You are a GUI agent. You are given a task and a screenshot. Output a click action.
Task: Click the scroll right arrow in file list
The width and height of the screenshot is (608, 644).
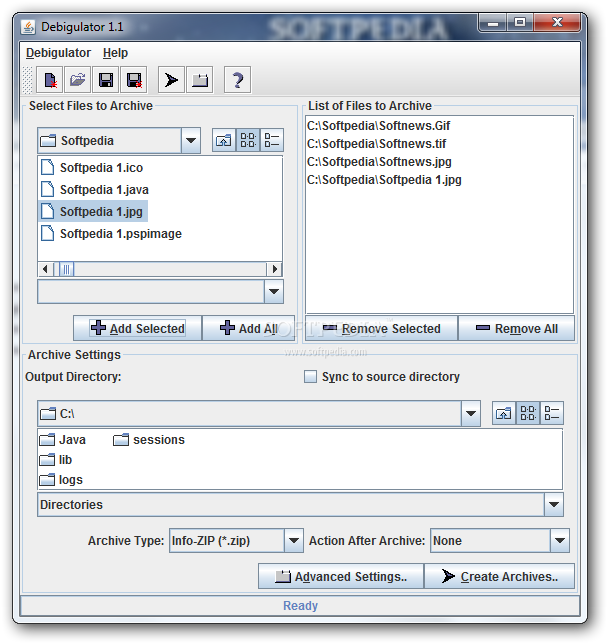point(275,269)
